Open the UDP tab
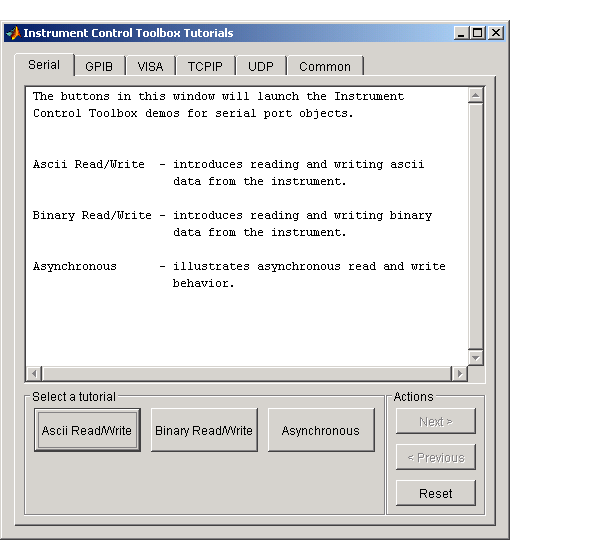 [x=261, y=67]
